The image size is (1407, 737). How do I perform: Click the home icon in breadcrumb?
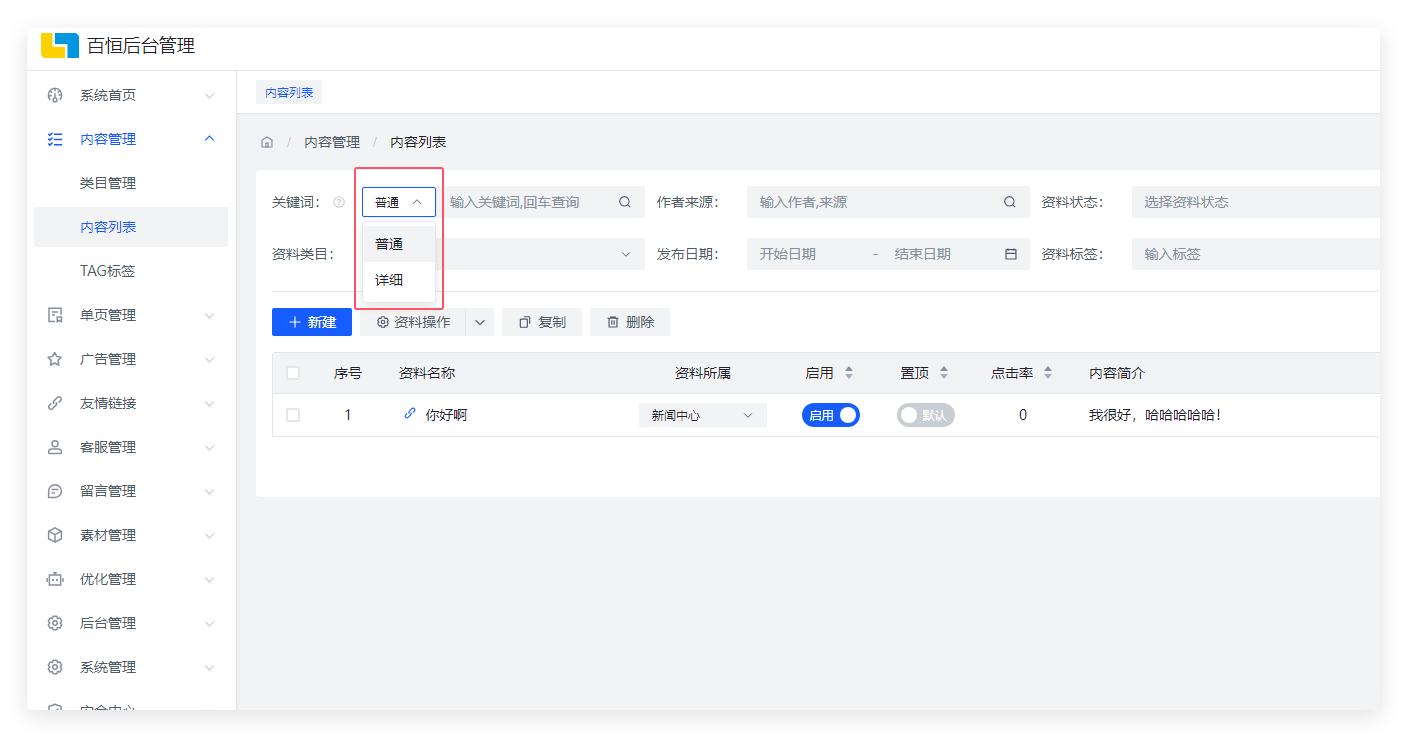click(267, 143)
